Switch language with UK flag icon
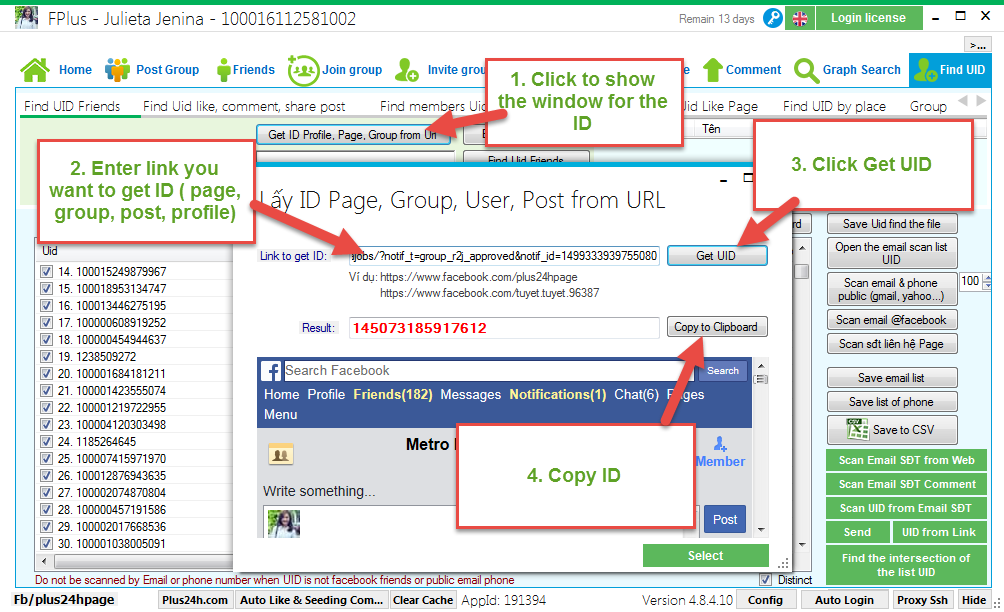1004x612 pixels. (x=800, y=19)
